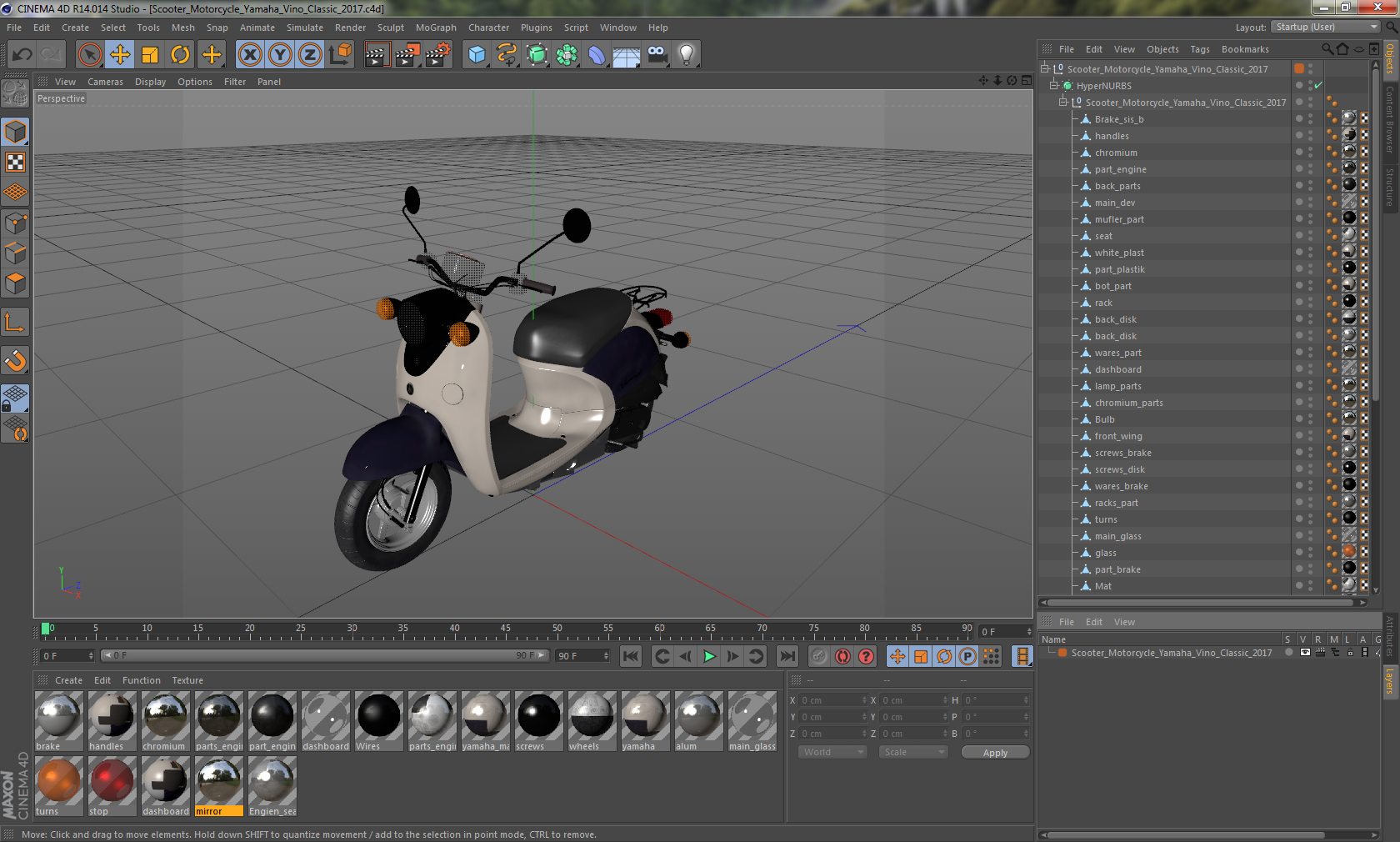This screenshot has width=1400, height=842.
Task: Open material manager Texture menu
Action: (x=187, y=680)
